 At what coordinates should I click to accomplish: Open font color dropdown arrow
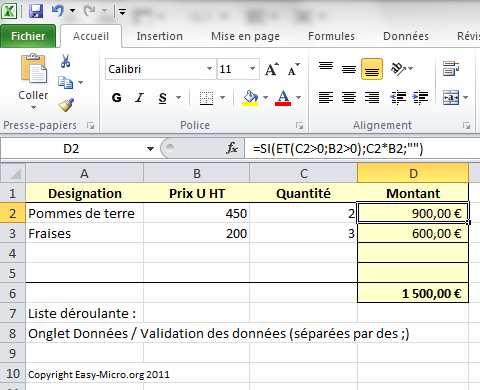click(x=298, y=98)
